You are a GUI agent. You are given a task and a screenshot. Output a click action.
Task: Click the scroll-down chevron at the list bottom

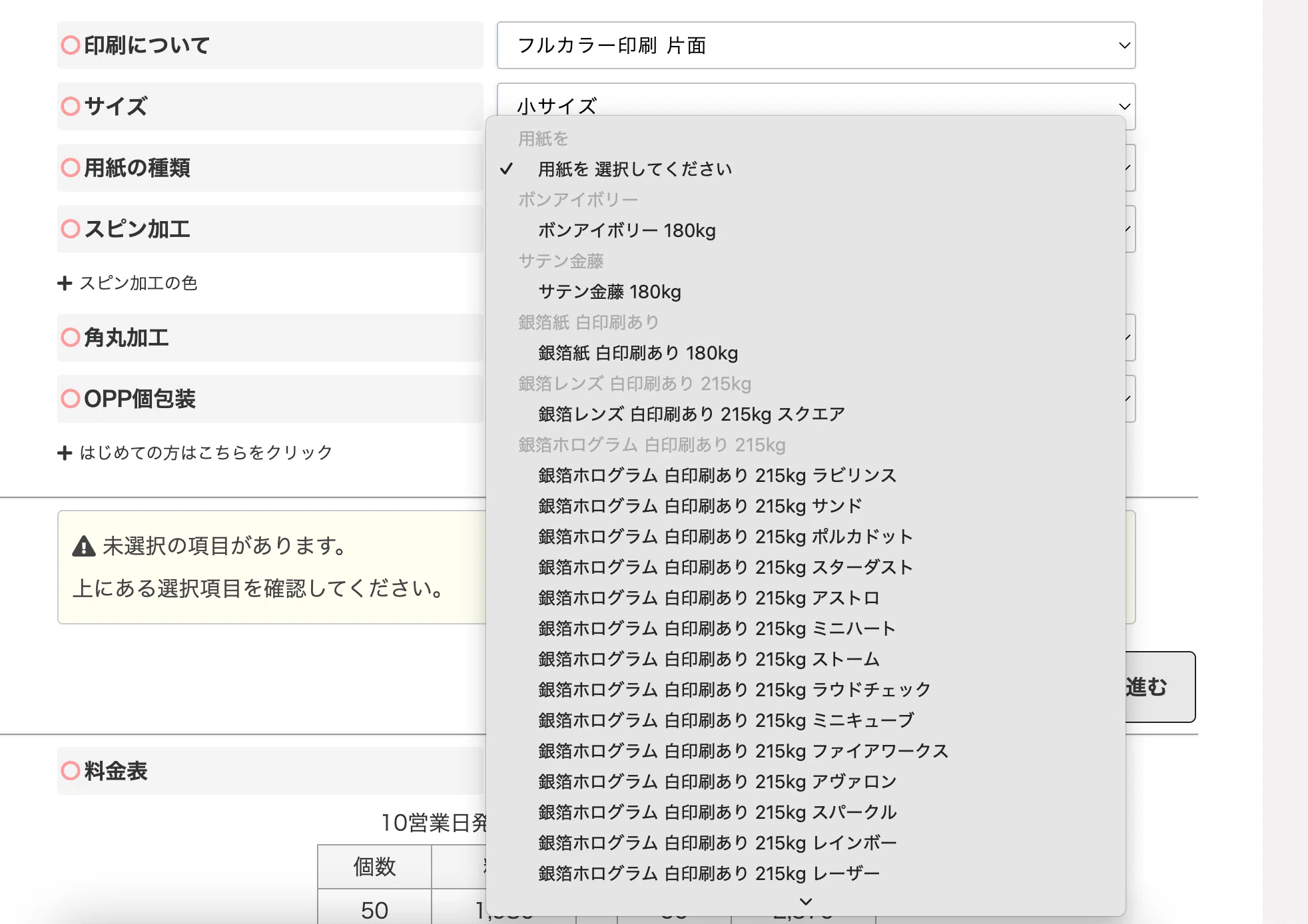coord(806,901)
